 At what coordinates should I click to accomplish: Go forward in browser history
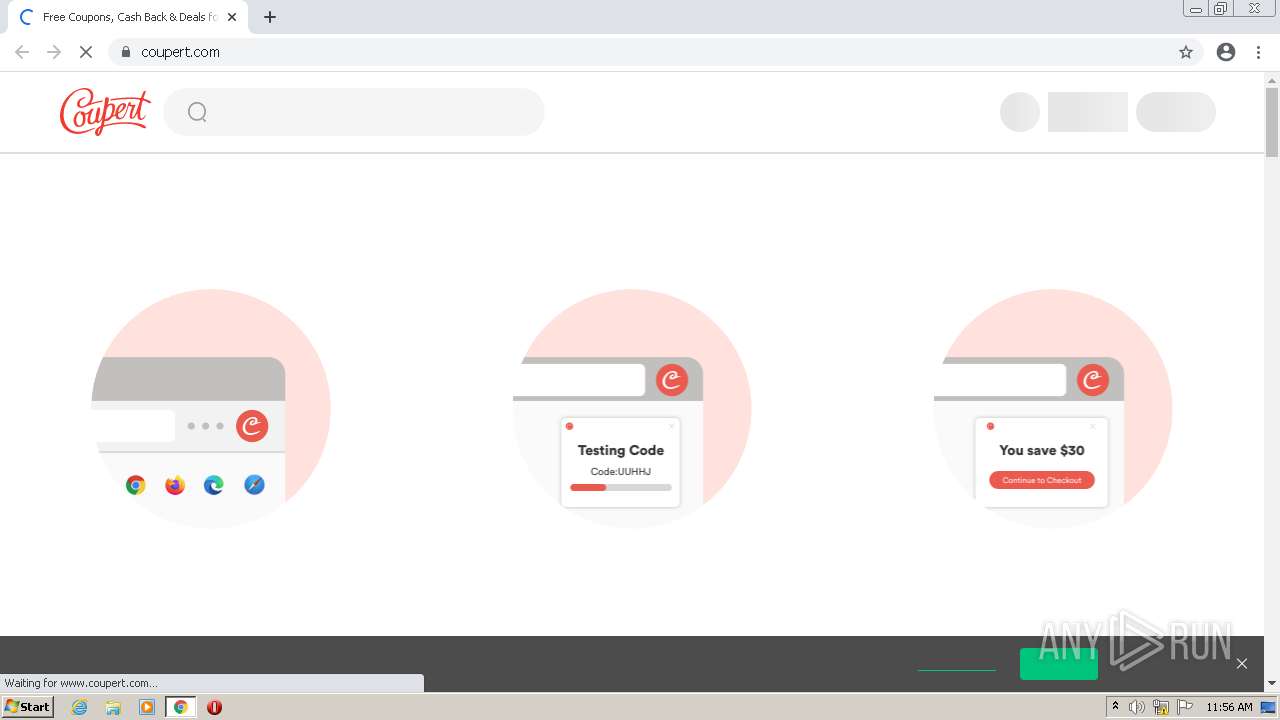[x=54, y=52]
